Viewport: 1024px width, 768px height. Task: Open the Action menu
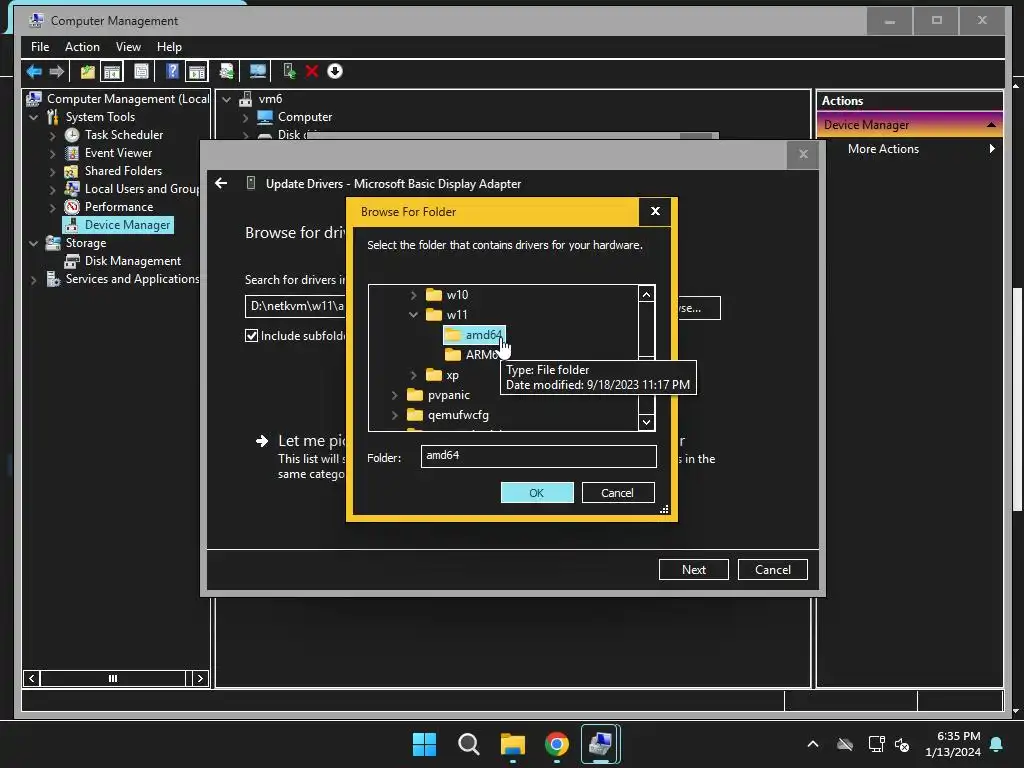coord(82,47)
